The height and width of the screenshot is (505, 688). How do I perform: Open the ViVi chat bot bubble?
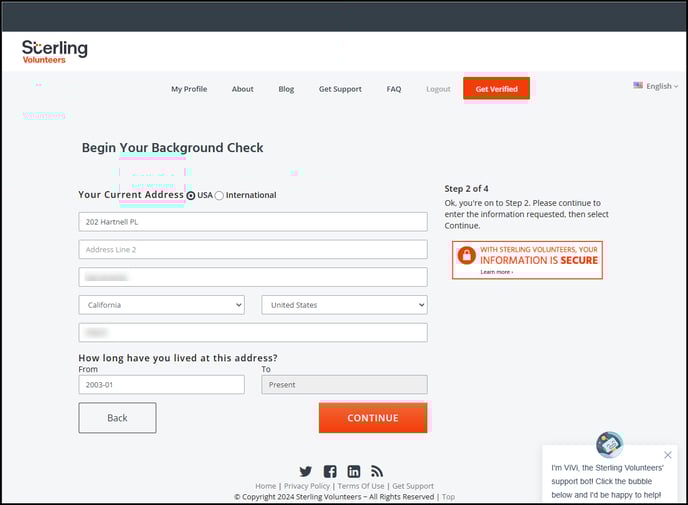(x=609, y=444)
